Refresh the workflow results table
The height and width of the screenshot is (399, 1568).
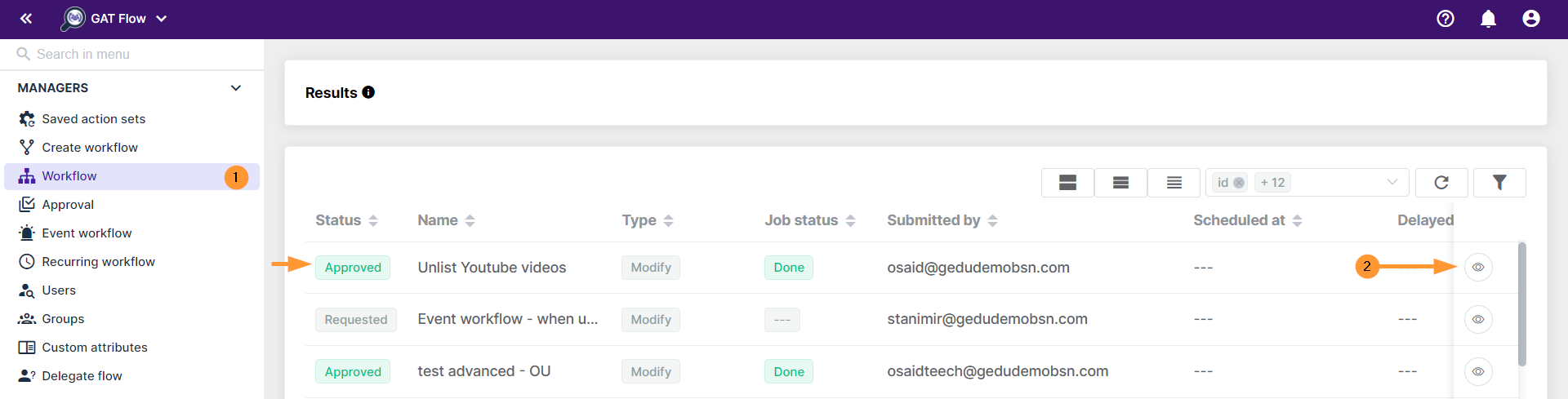[1441, 183]
